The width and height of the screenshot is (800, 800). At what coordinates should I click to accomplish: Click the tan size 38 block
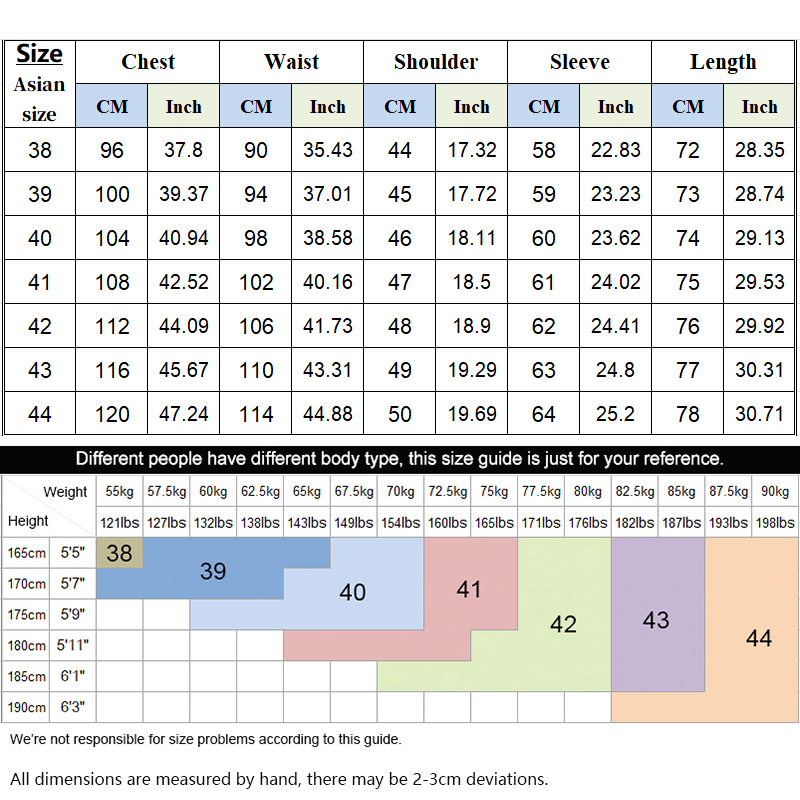point(119,553)
